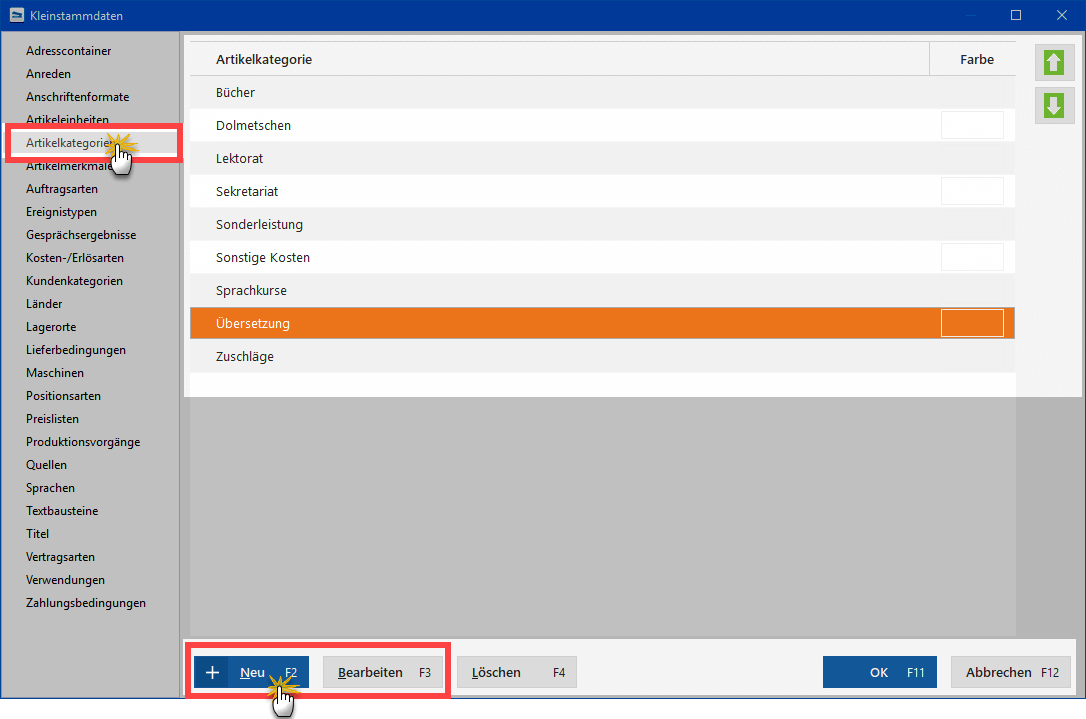This screenshot has width=1086, height=719.
Task: Open Sprachen sidebar entry
Action: coord(50,487)
